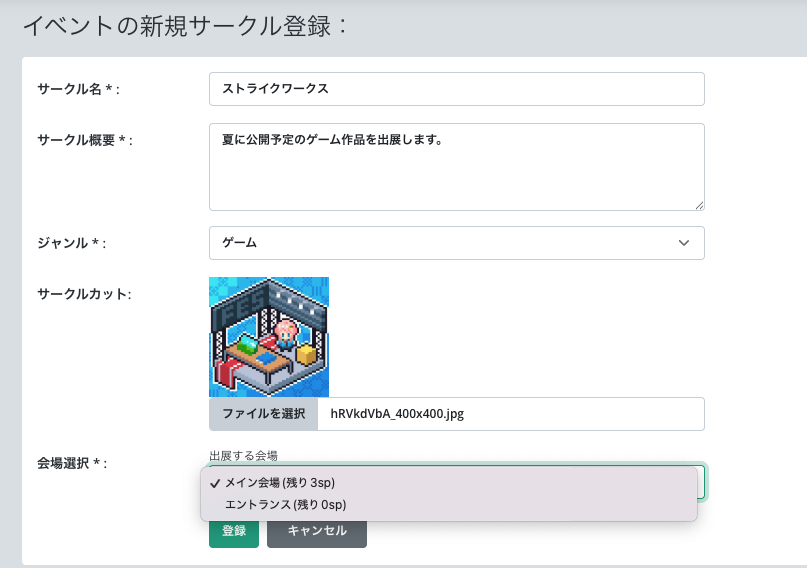Click the ジャンル field label
Viewport: 807px width, 568px height.
[x=71, y=243]
